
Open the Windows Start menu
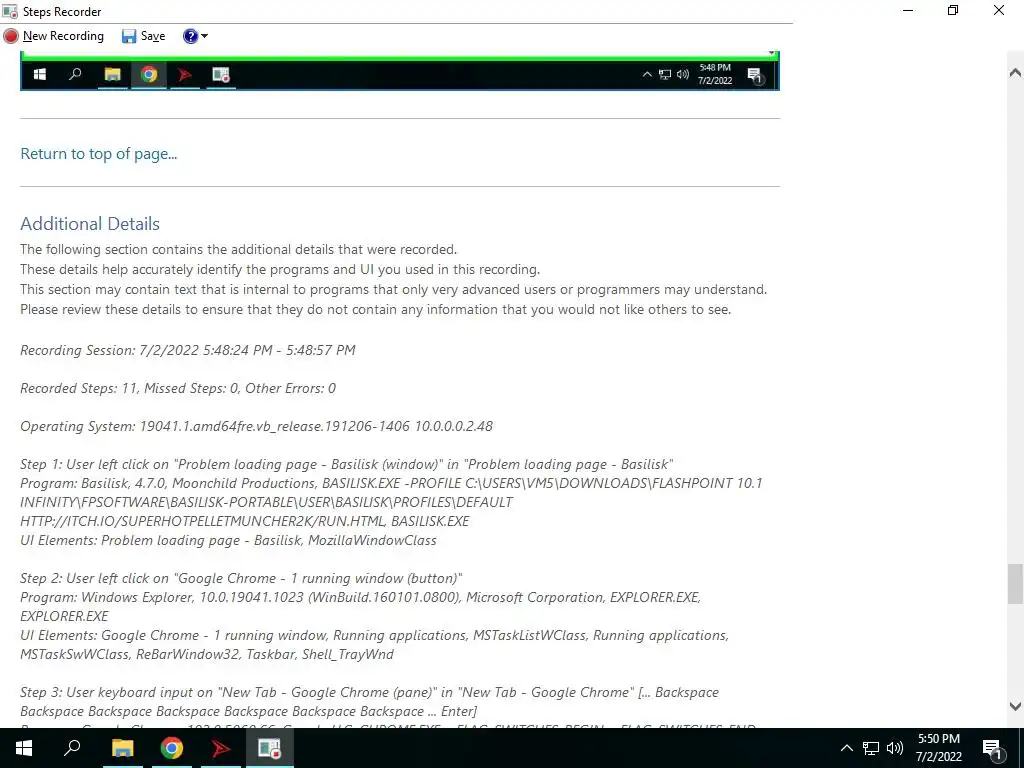(24, 748)
